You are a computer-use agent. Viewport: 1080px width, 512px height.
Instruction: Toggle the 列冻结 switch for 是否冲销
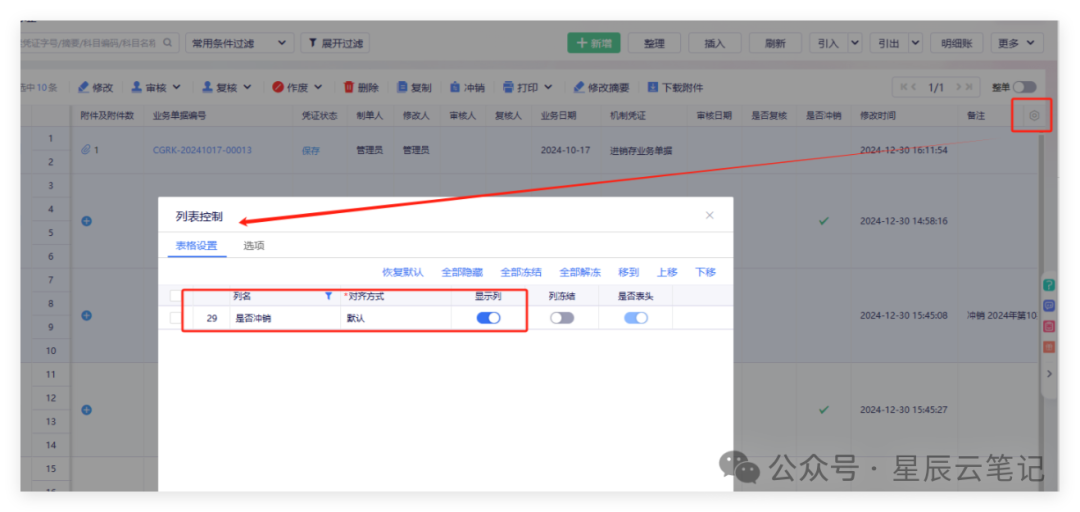point(562,318)
